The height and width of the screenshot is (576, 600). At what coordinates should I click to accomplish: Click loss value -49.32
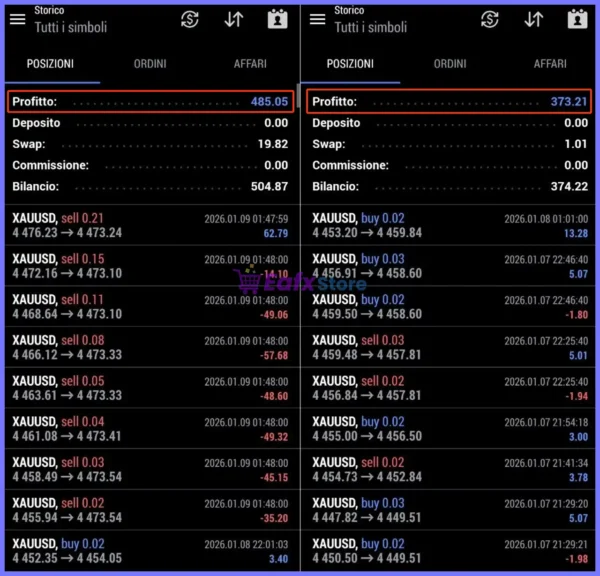click(274, 437)
